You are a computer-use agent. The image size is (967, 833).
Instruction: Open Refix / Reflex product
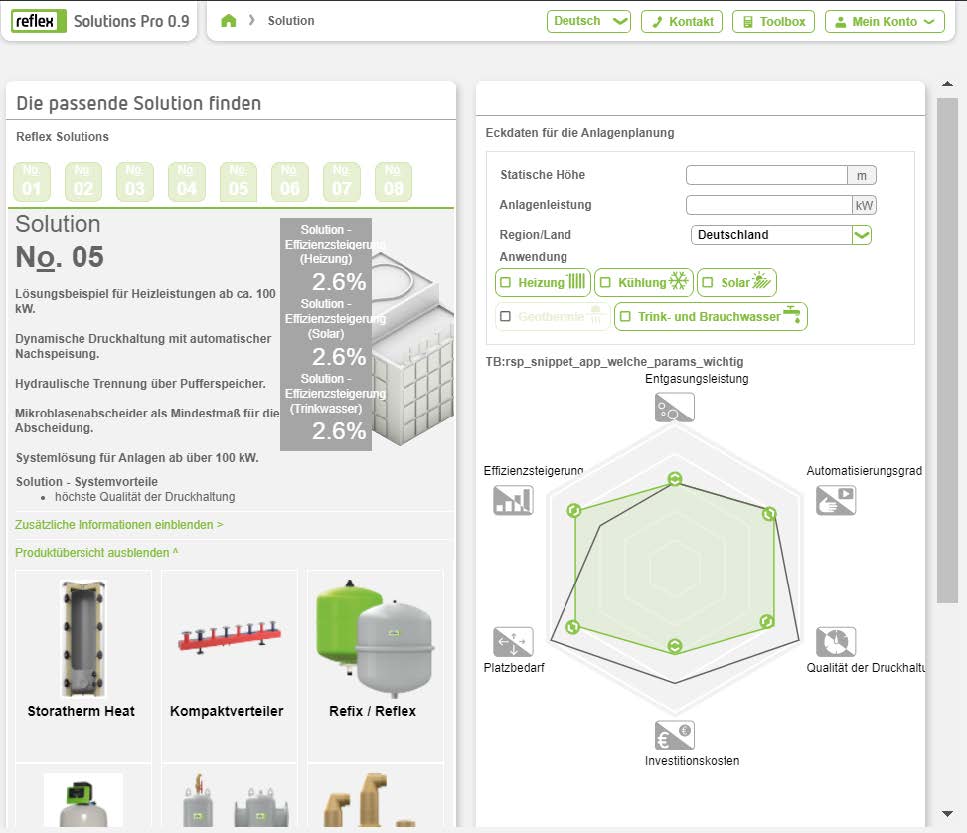pyautogui.click(x=375, y=666)
